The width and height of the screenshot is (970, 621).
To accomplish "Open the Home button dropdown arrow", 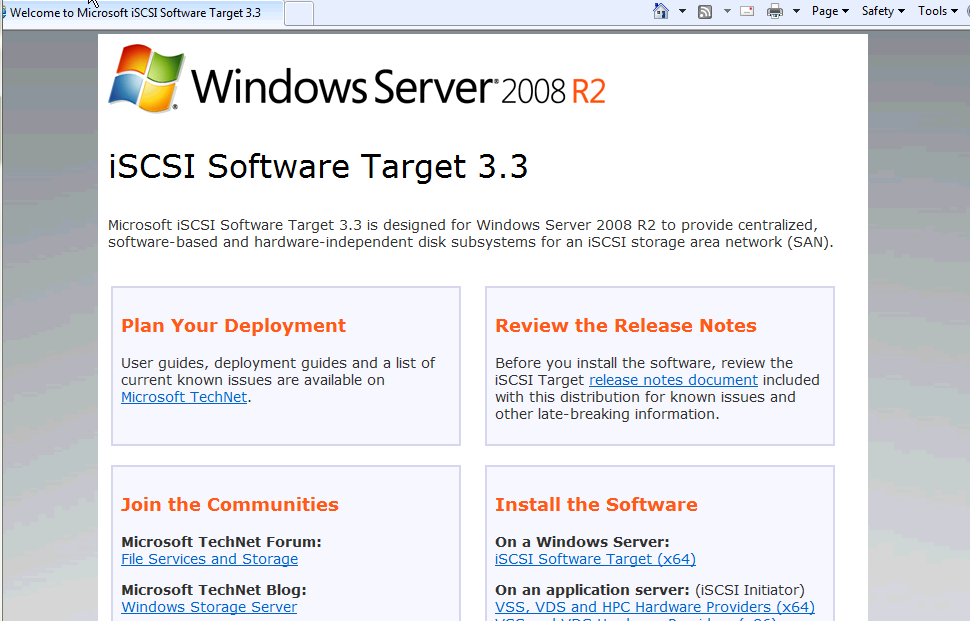I will pos(682,11).
